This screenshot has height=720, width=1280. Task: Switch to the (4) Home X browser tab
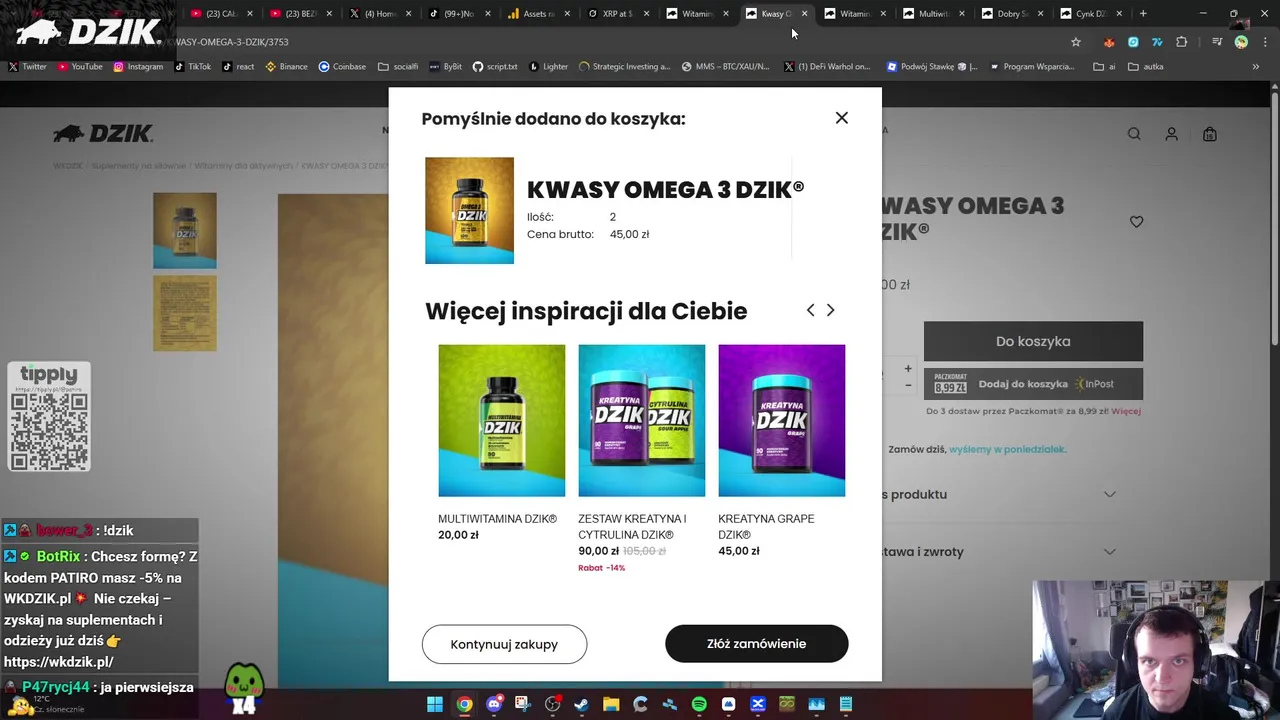click(381, 14)
